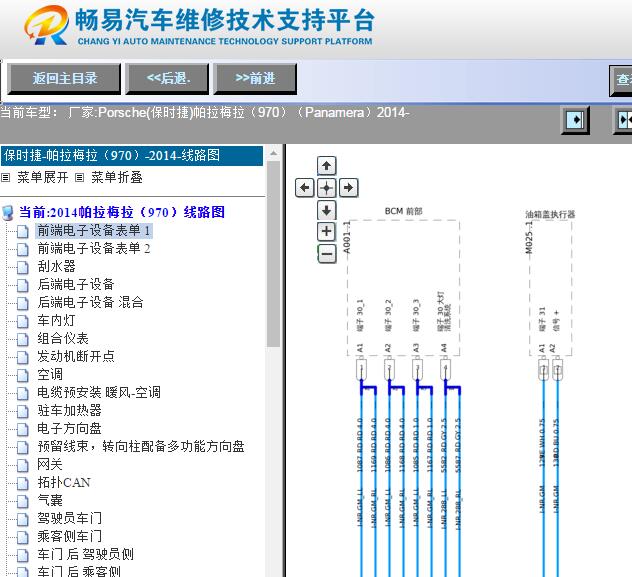Open 驾驶员车门 diagram

(x=69, y=518)
